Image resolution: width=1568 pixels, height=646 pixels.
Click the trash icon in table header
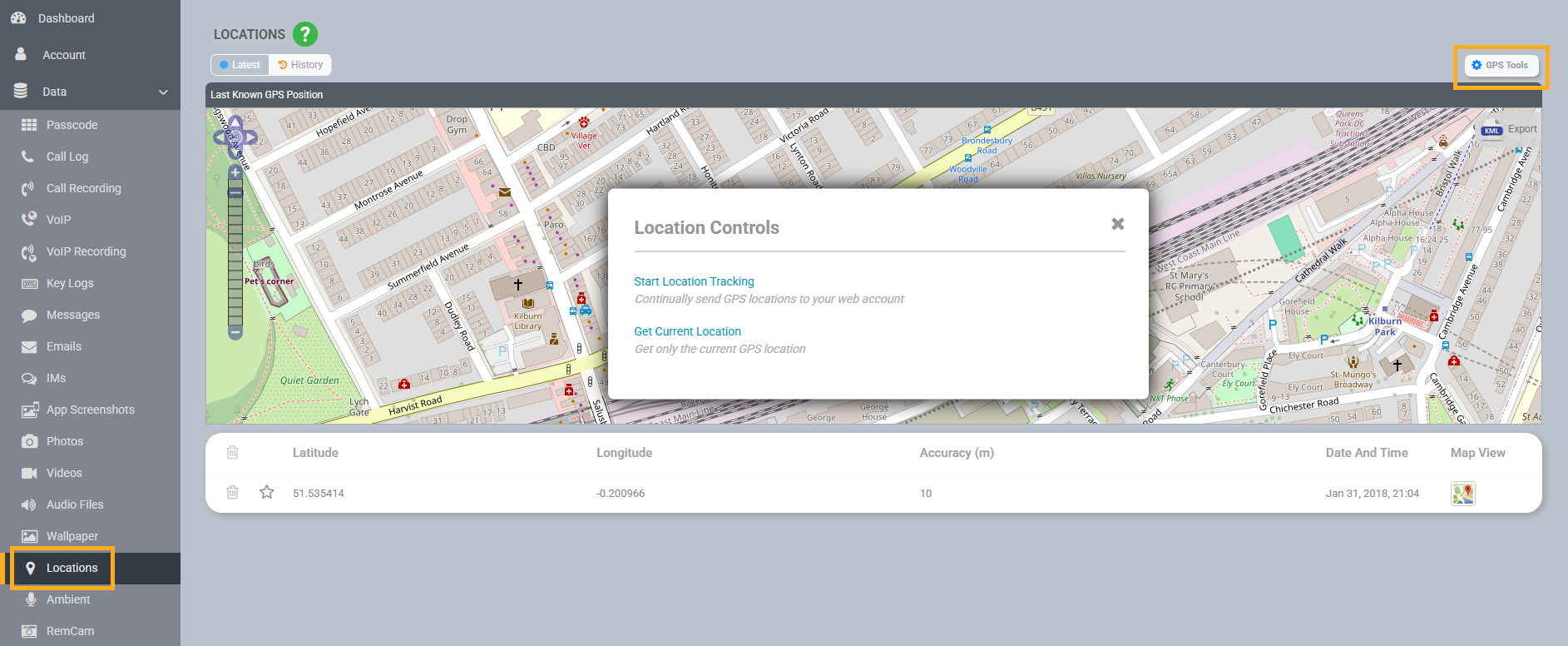click(233, 452)
